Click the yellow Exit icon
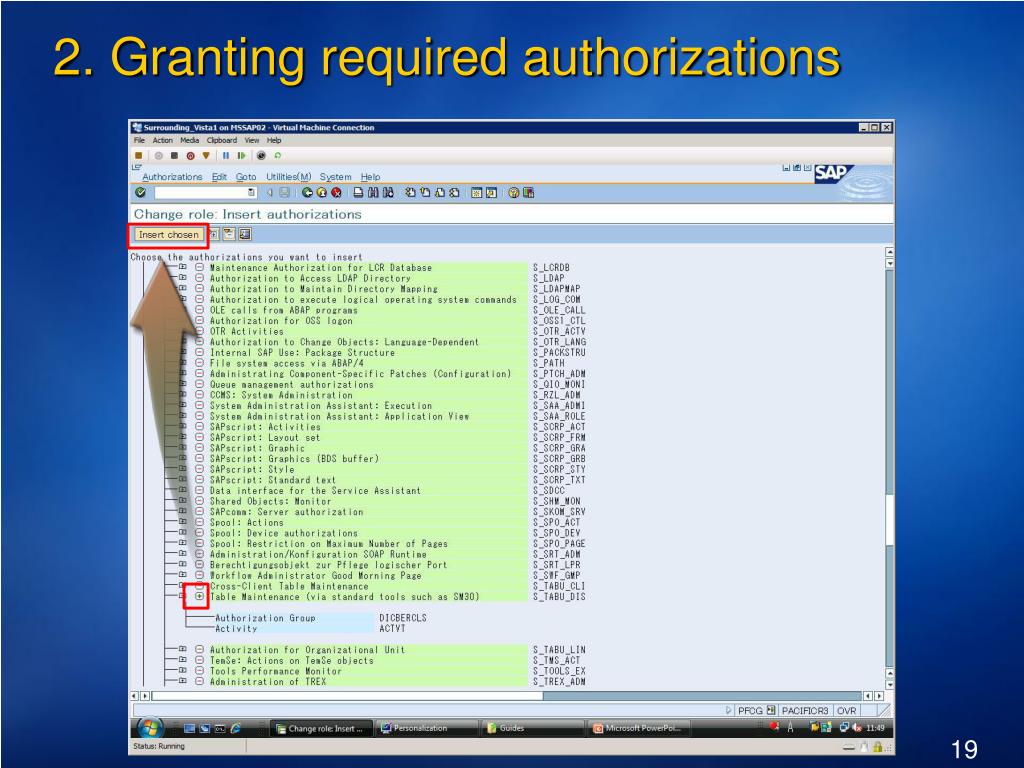1024x768 pixels. point(321,193)
